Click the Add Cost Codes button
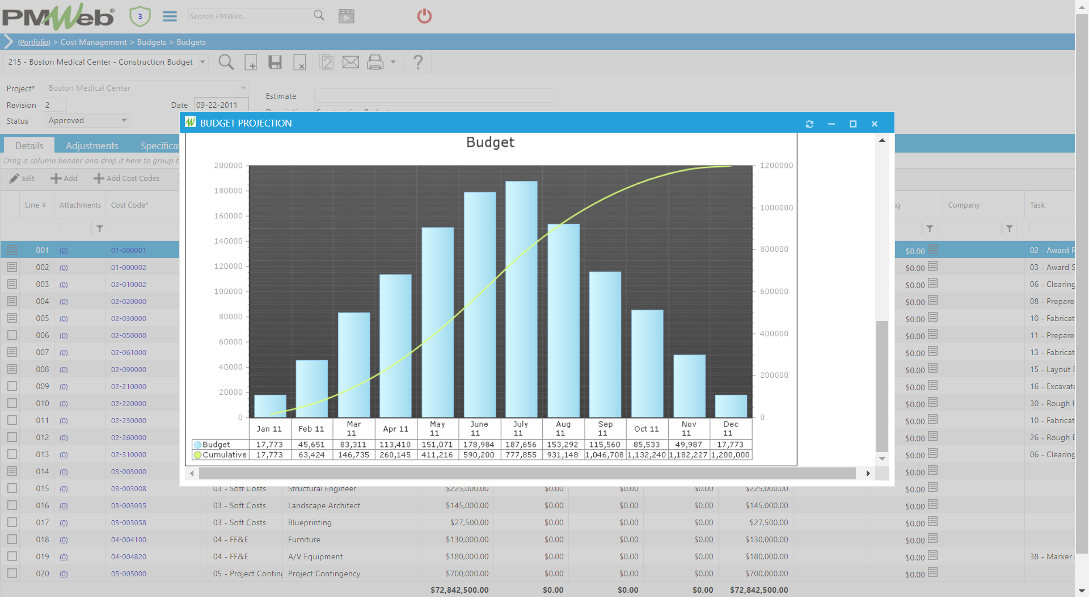The image size is (1089, 597). (126, 178)
